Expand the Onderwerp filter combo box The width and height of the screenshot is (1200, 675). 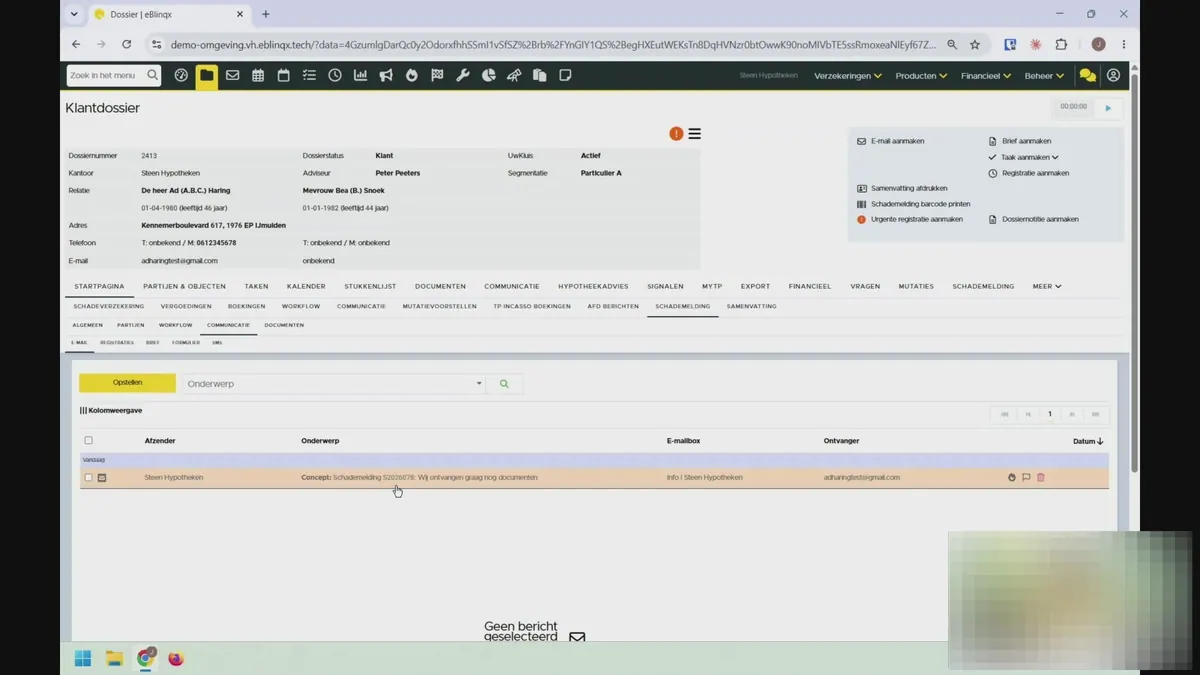click(332, 384)
